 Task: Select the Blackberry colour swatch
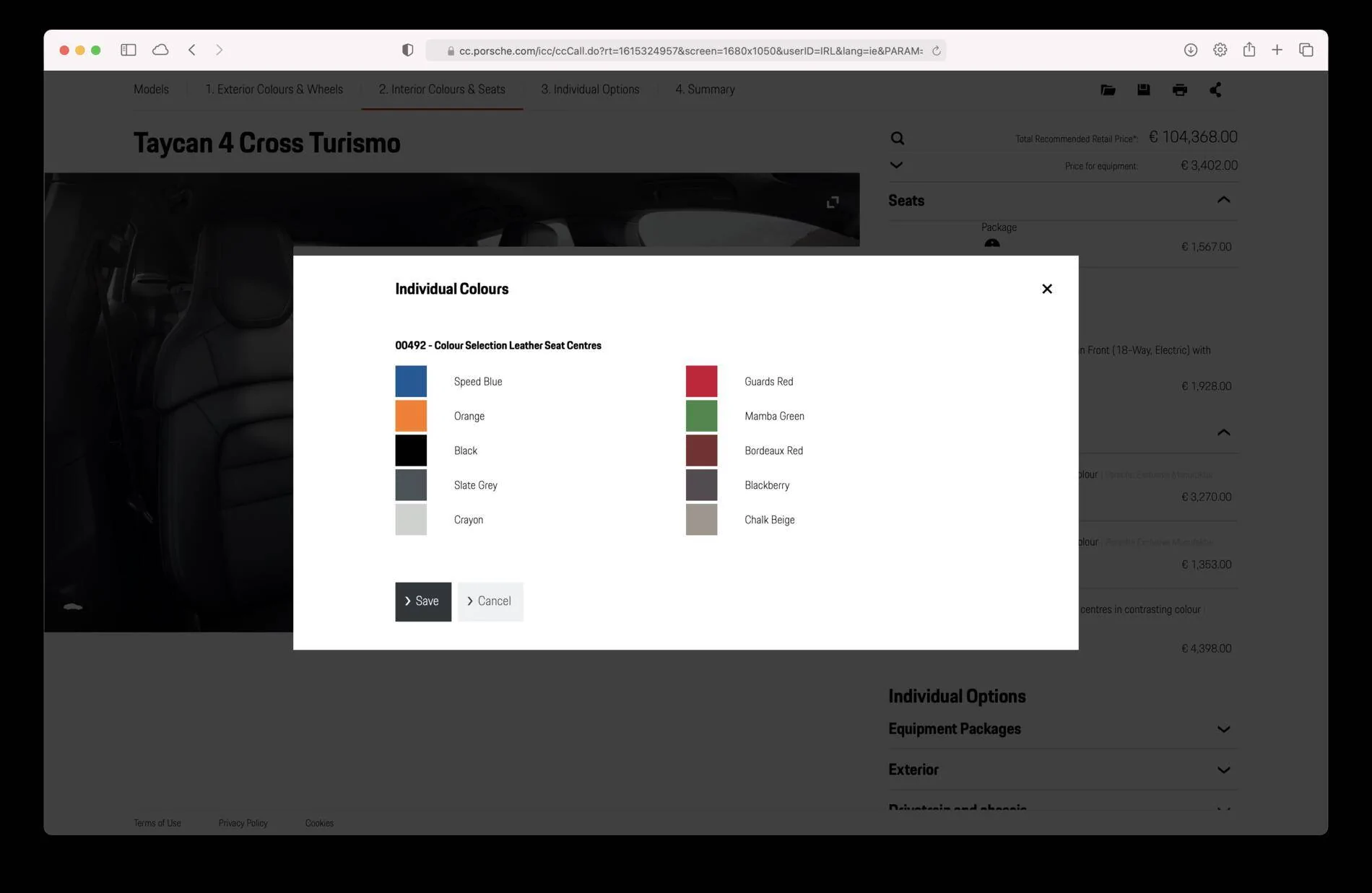coord(701,485)
